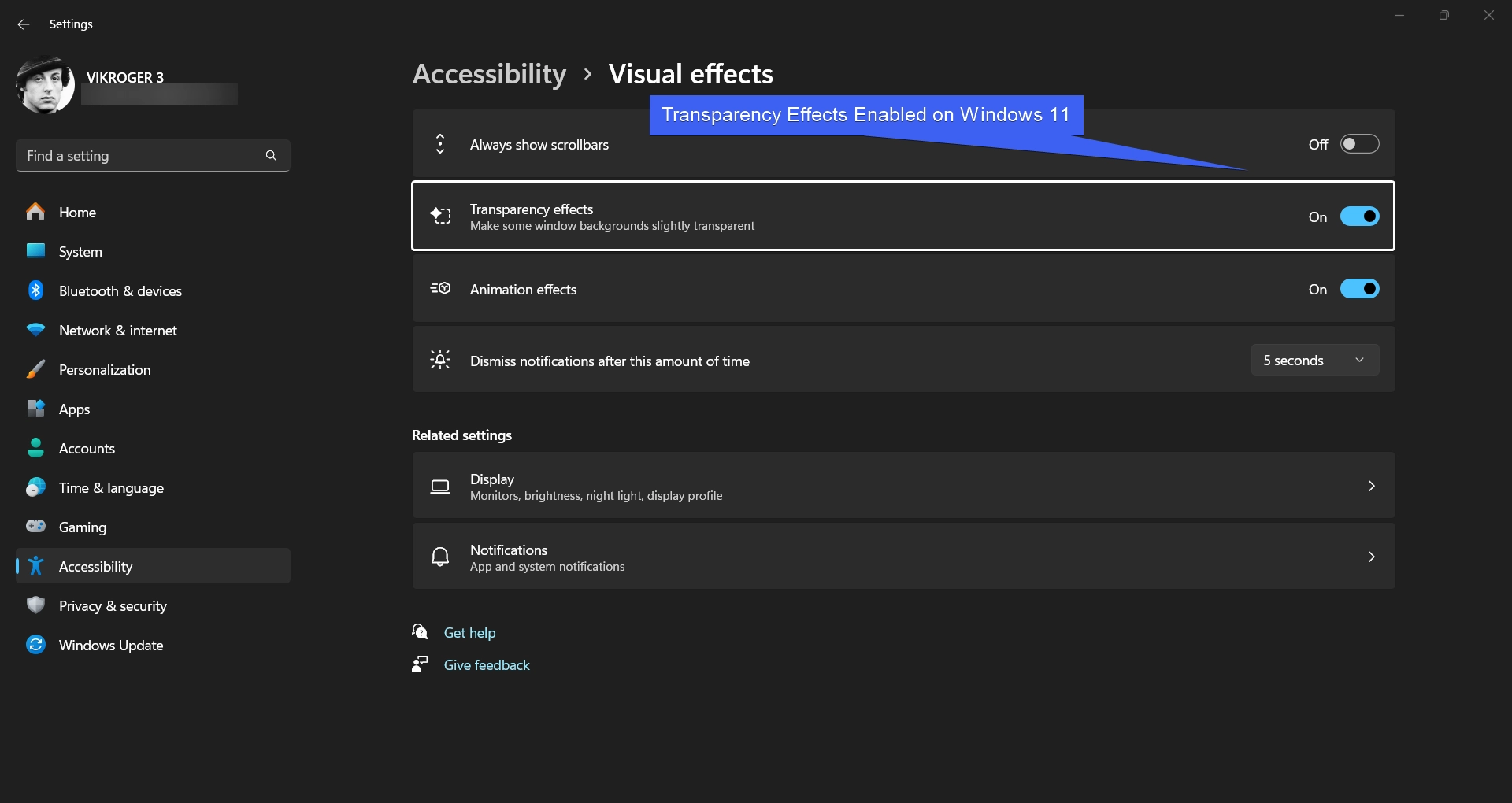1512x803 pixels.
Task: Click the Get help link
Action: (x=469, y=633)
